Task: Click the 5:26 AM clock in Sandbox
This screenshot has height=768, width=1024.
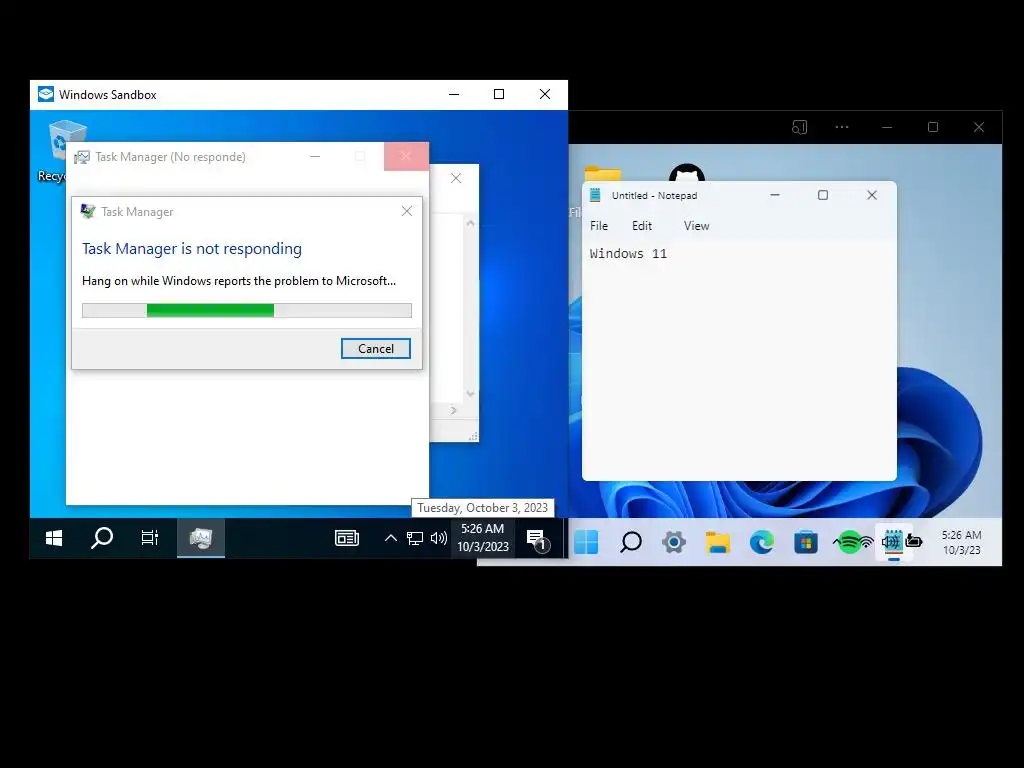Action: coord(483,537)
